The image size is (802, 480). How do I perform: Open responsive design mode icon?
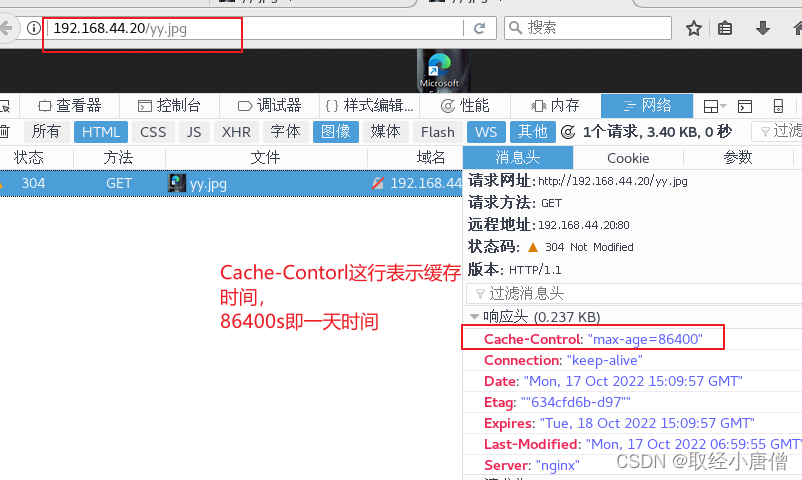pos(778,106)
